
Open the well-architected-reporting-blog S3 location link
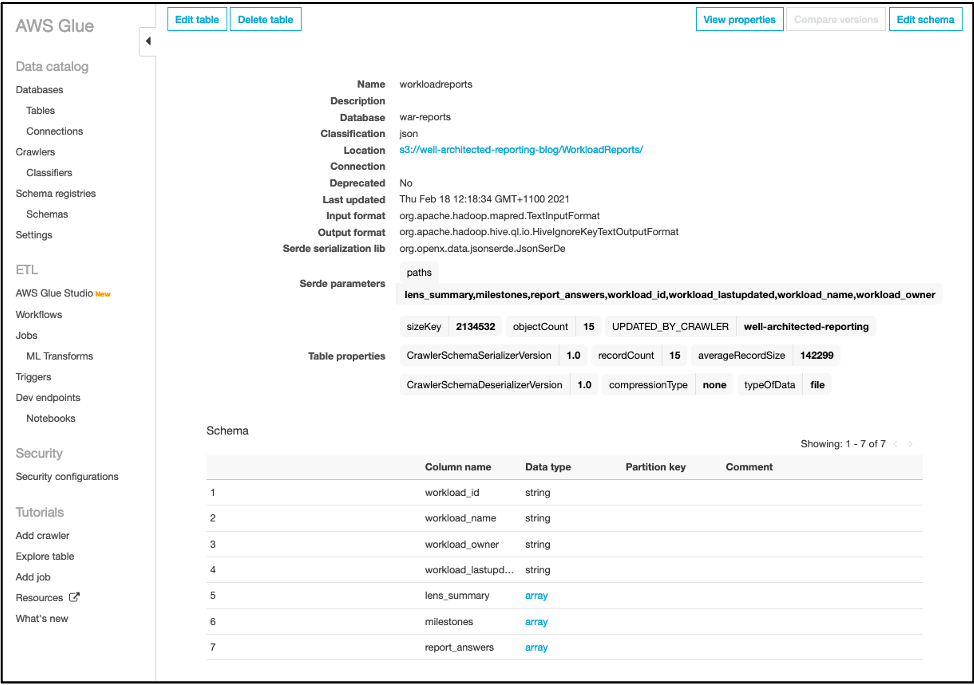coord(521,150)
